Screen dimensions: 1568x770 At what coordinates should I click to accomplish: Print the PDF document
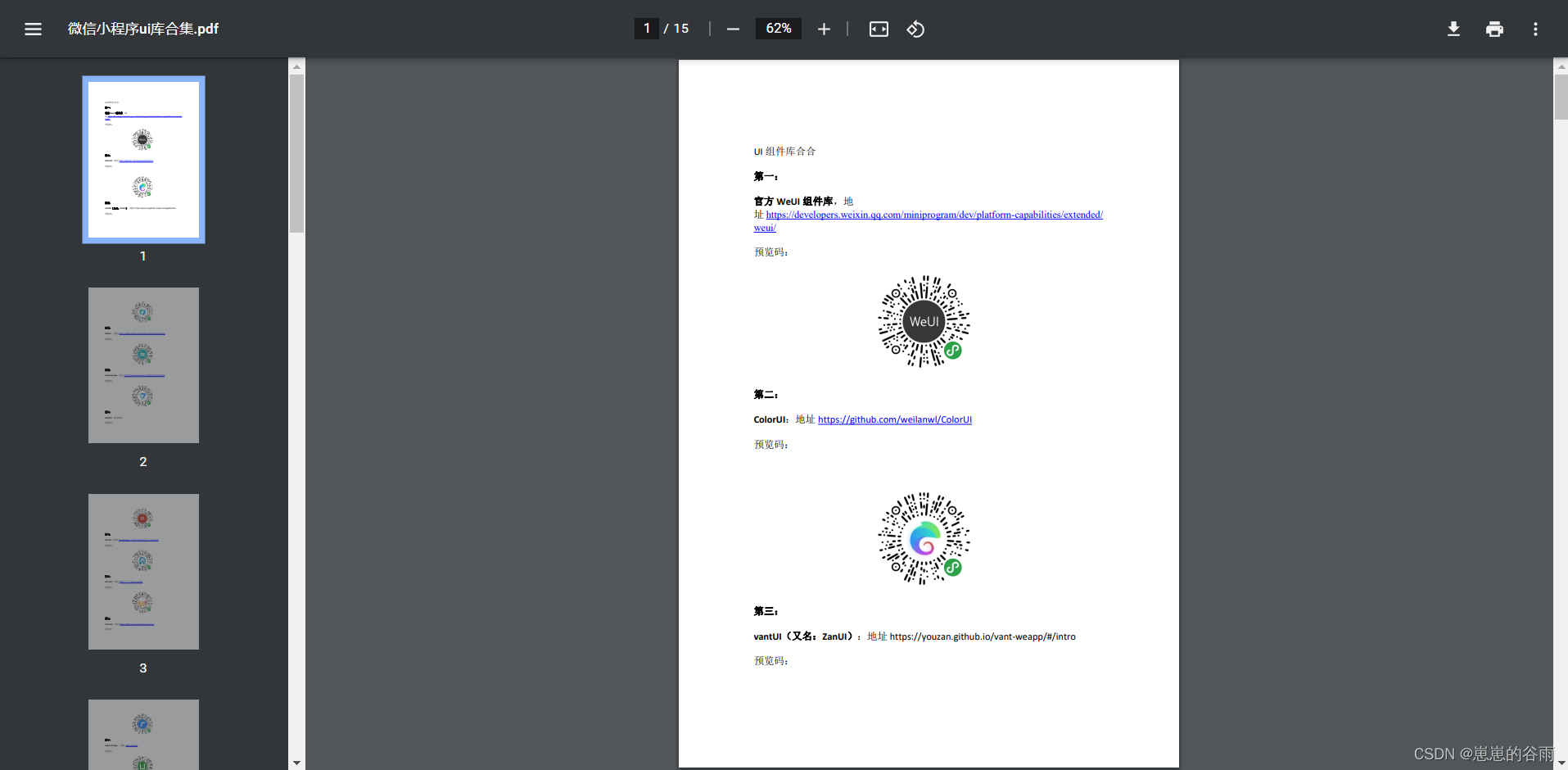tap(1494, 29)
